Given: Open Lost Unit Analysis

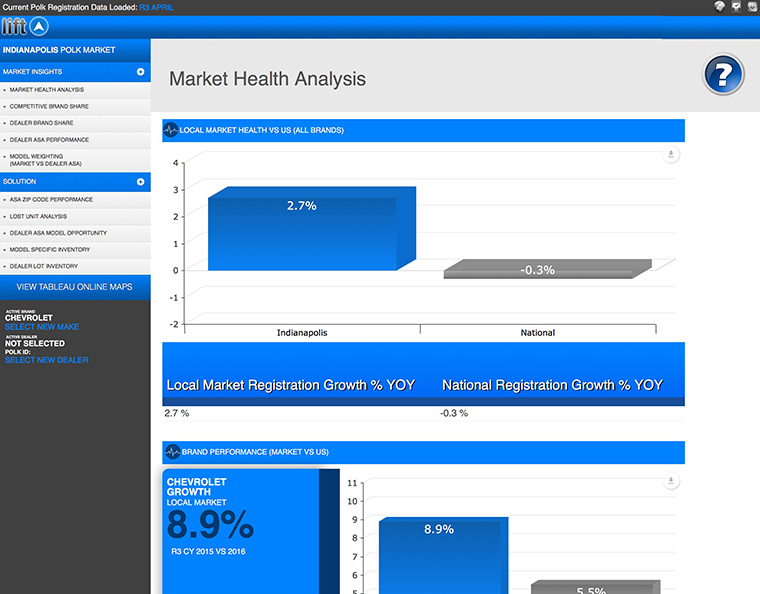Looking at the screenshot, I should [75, 217].
